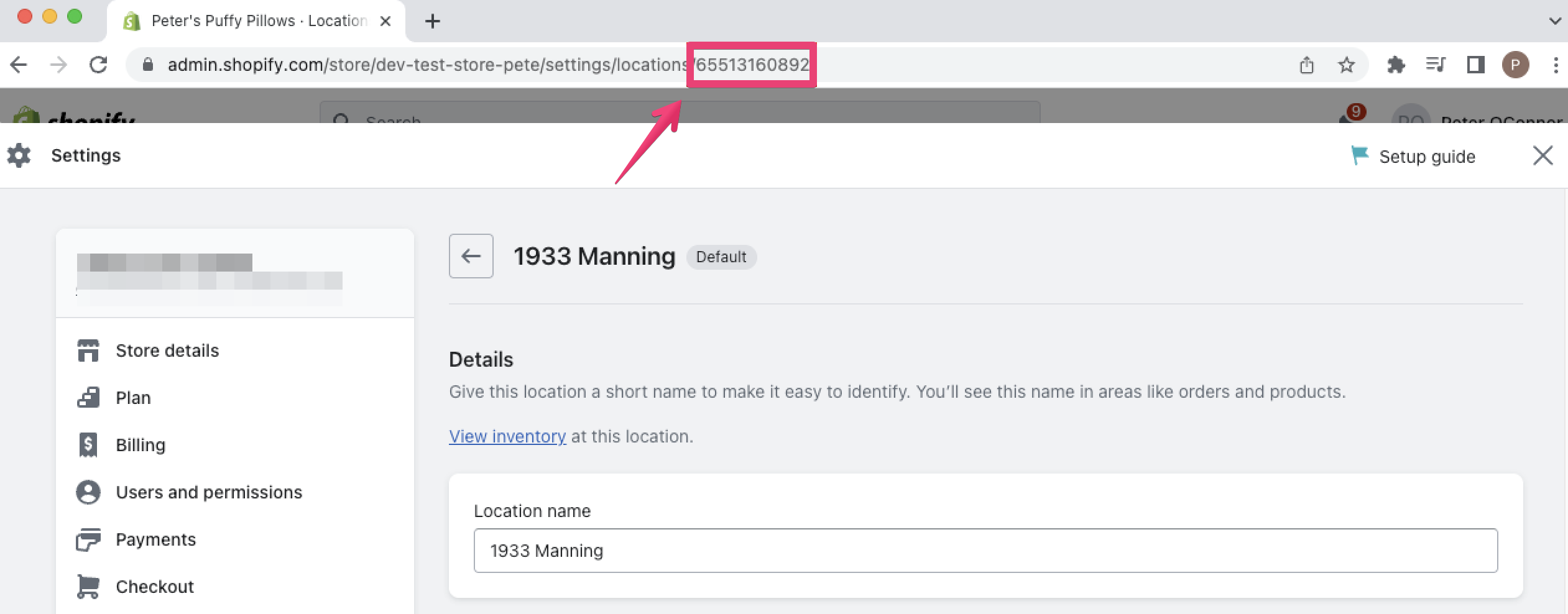
Task: Click the Payments card icon
Action: [x=88, y=539]
